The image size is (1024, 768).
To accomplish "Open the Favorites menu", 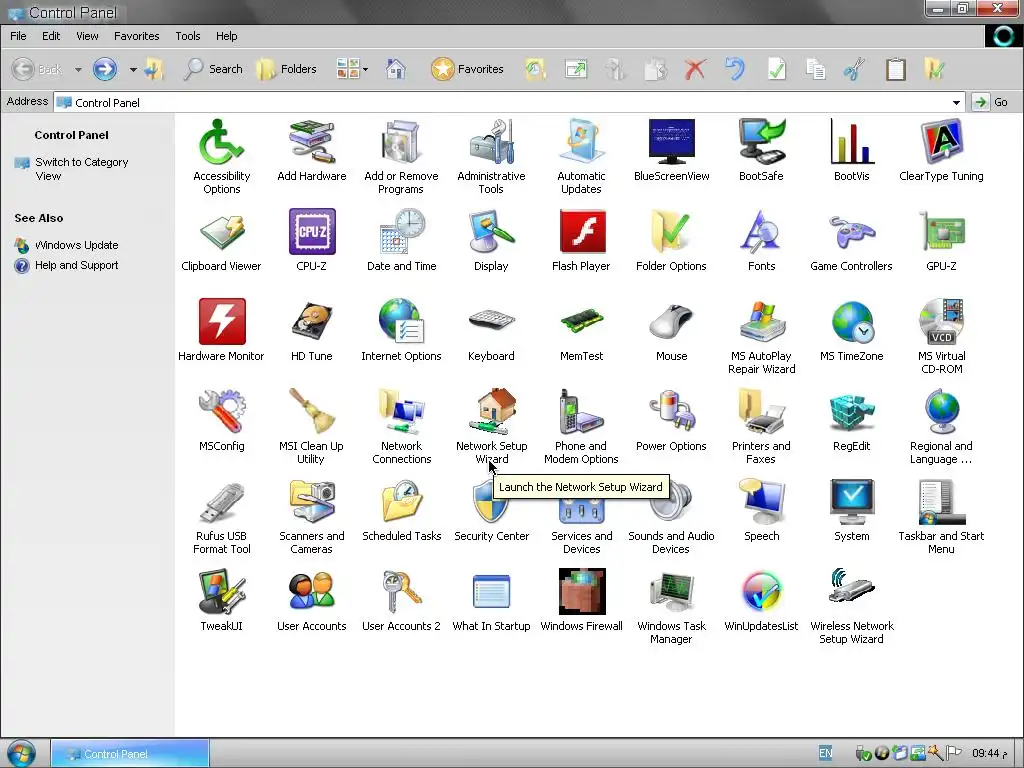I will click(136, 36).
